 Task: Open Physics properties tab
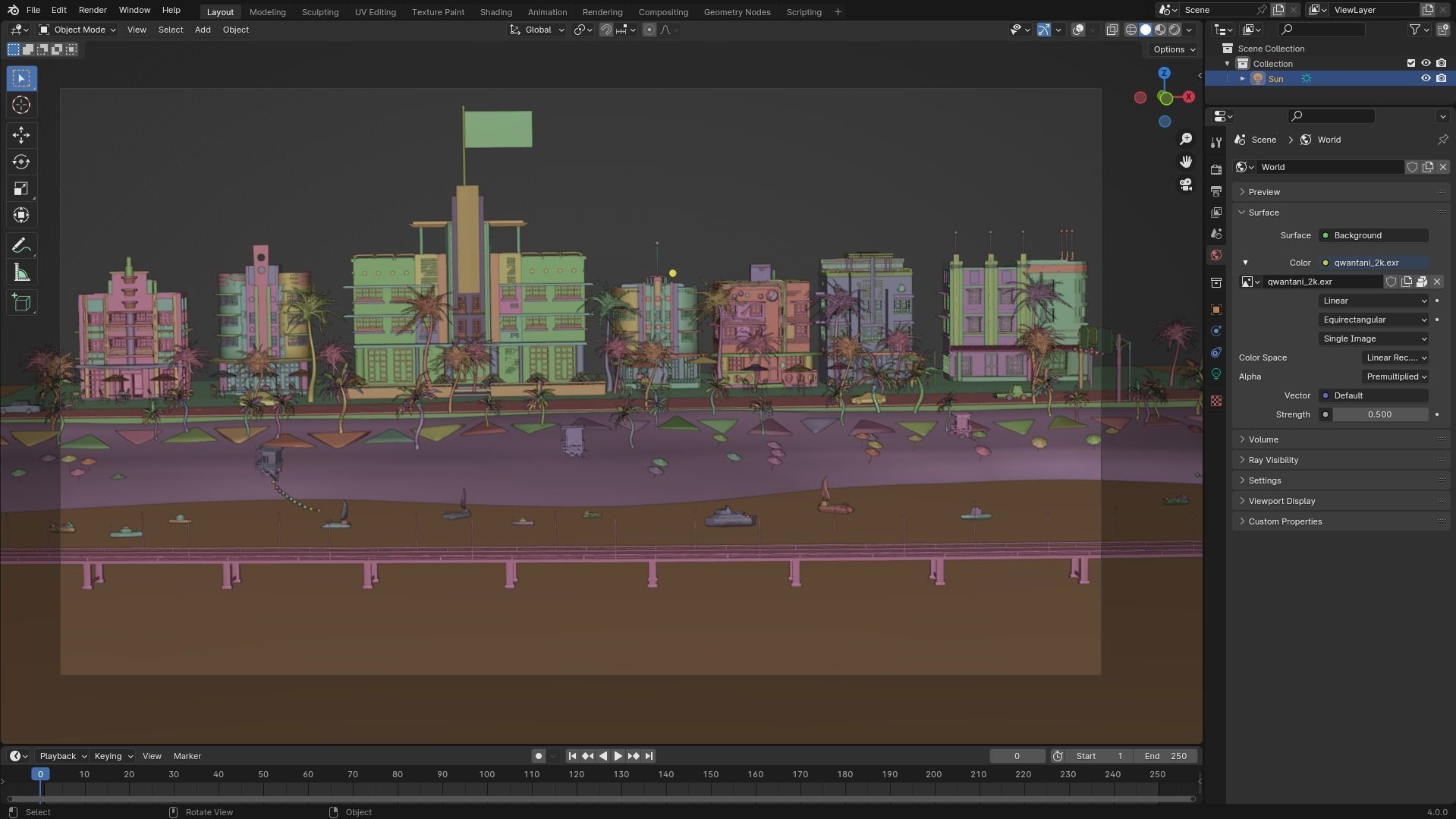coord(1216,331)
